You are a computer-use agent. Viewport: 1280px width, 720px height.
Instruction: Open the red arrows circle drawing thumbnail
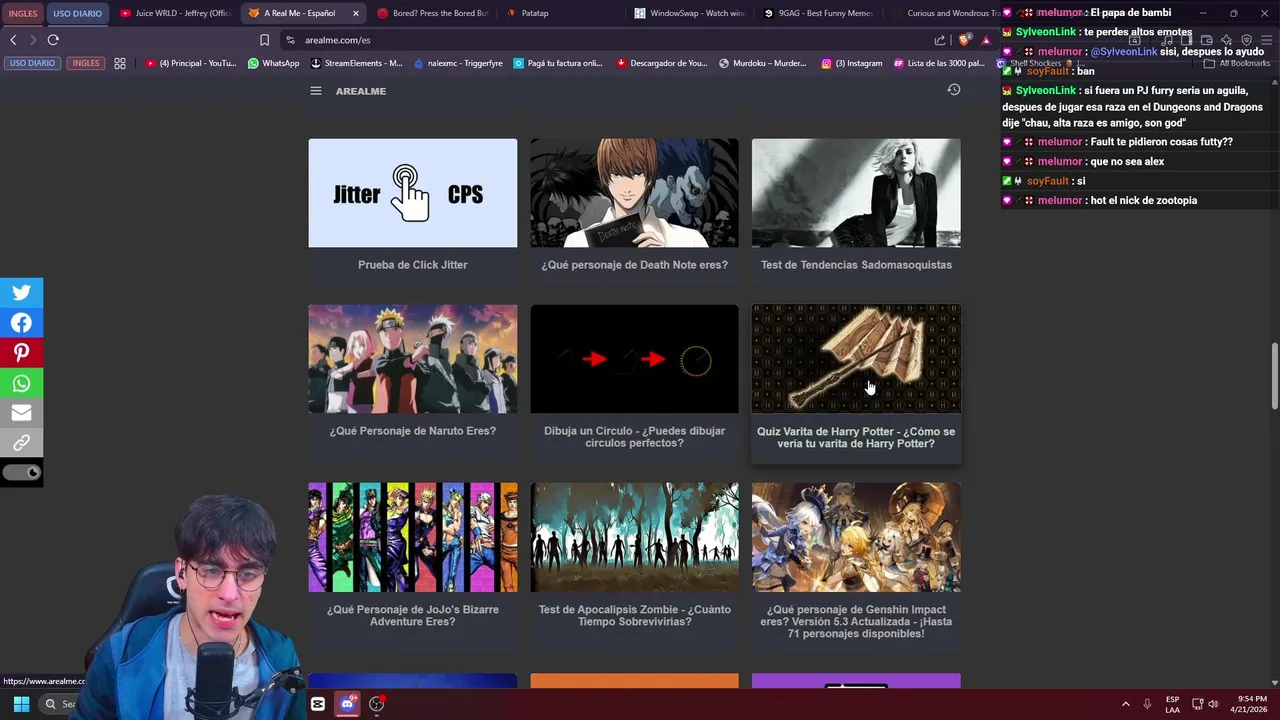tap(635, 359)
